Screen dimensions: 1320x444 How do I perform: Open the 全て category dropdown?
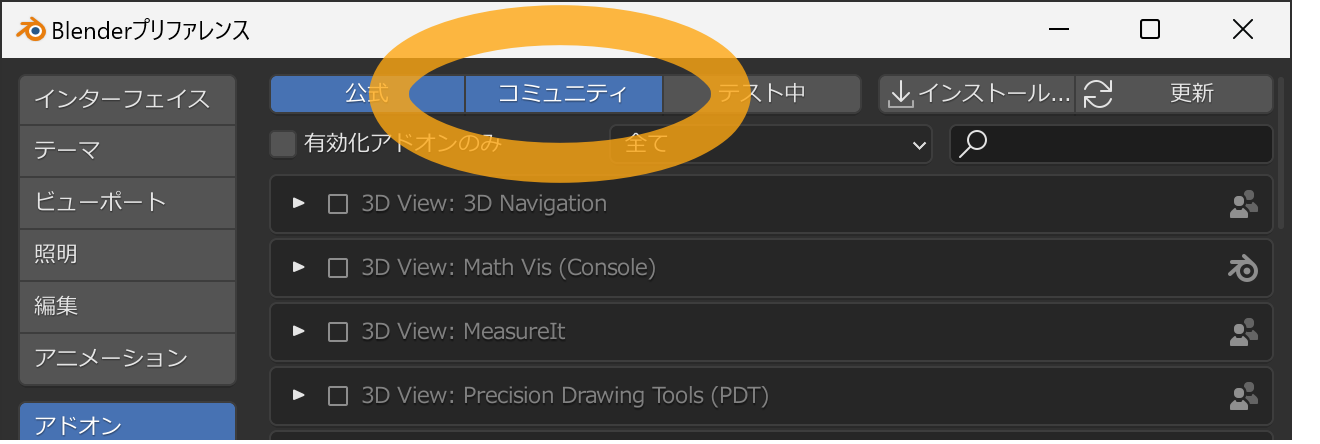pyautogui.click(x=770, y=144)
